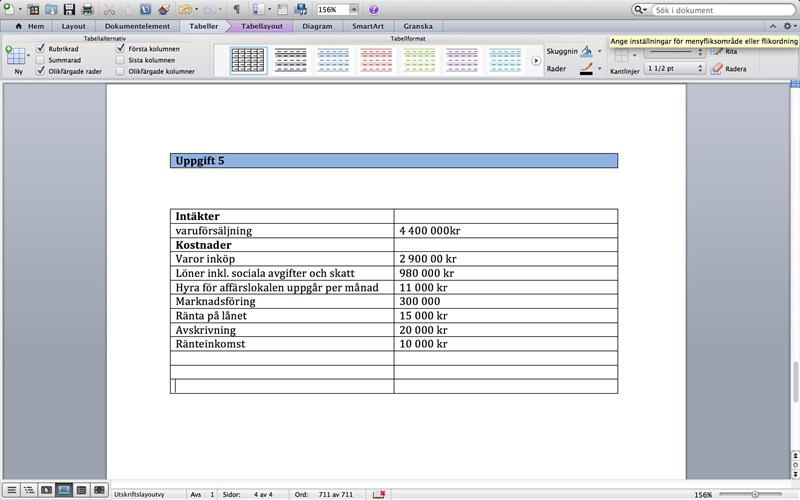Enable the Summarad checkbox
The width and height of the screenshot is (800, 500).
[40, 60]
